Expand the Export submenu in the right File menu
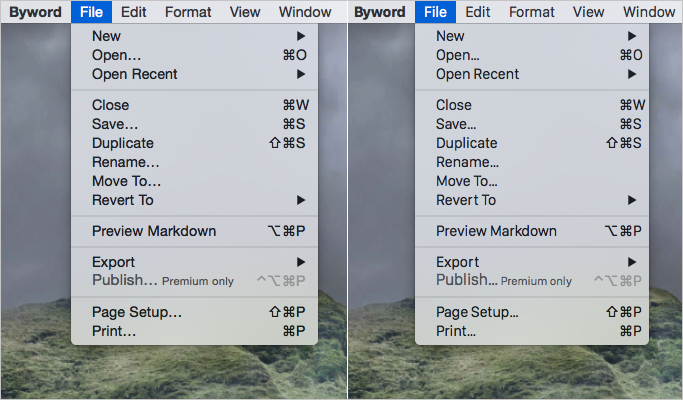 (532, 262)
